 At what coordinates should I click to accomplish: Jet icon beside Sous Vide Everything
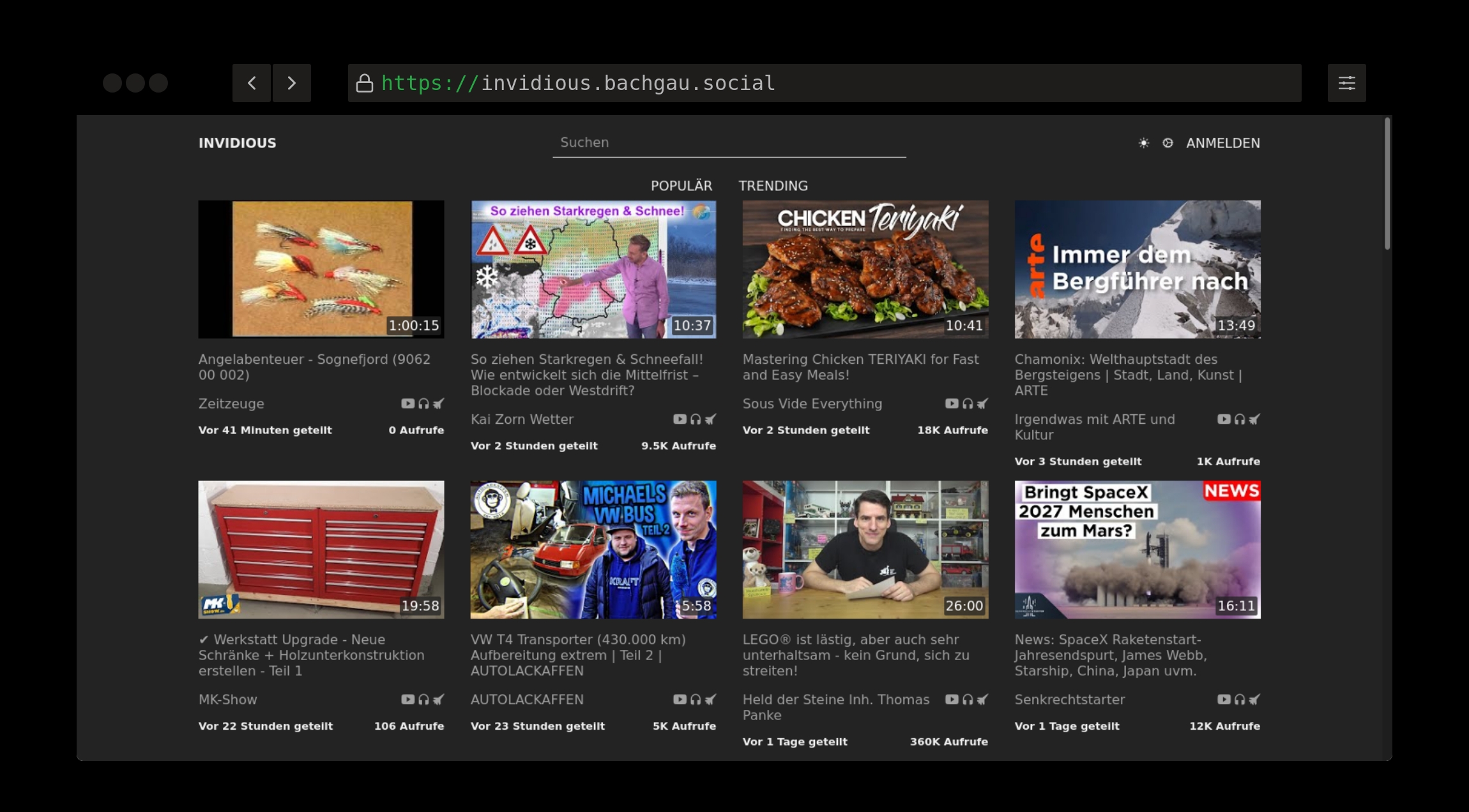pos(982,403)
